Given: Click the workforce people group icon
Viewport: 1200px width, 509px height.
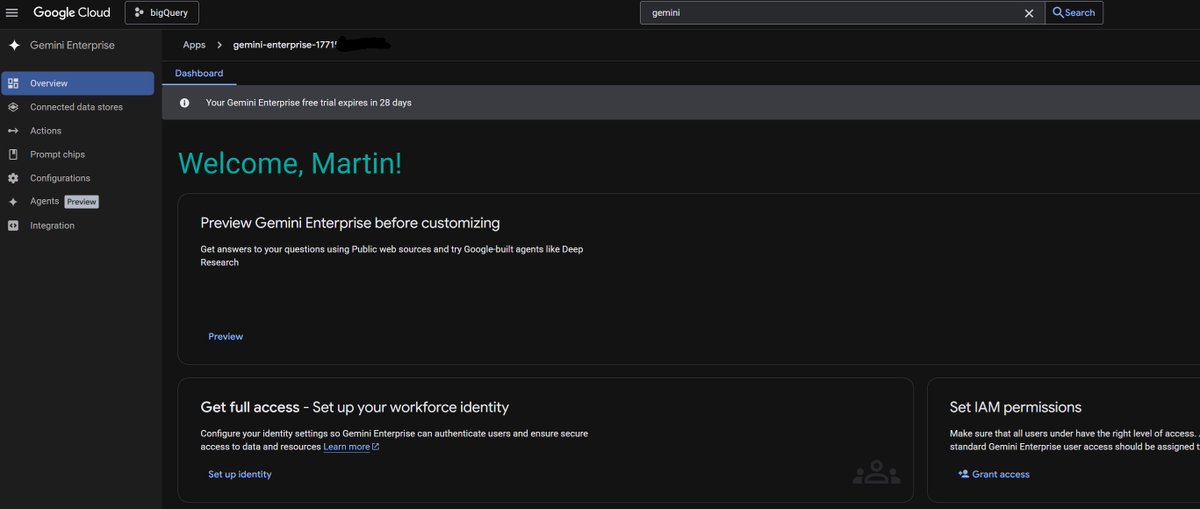Looking at the screenshot, I should pos(876,472).
